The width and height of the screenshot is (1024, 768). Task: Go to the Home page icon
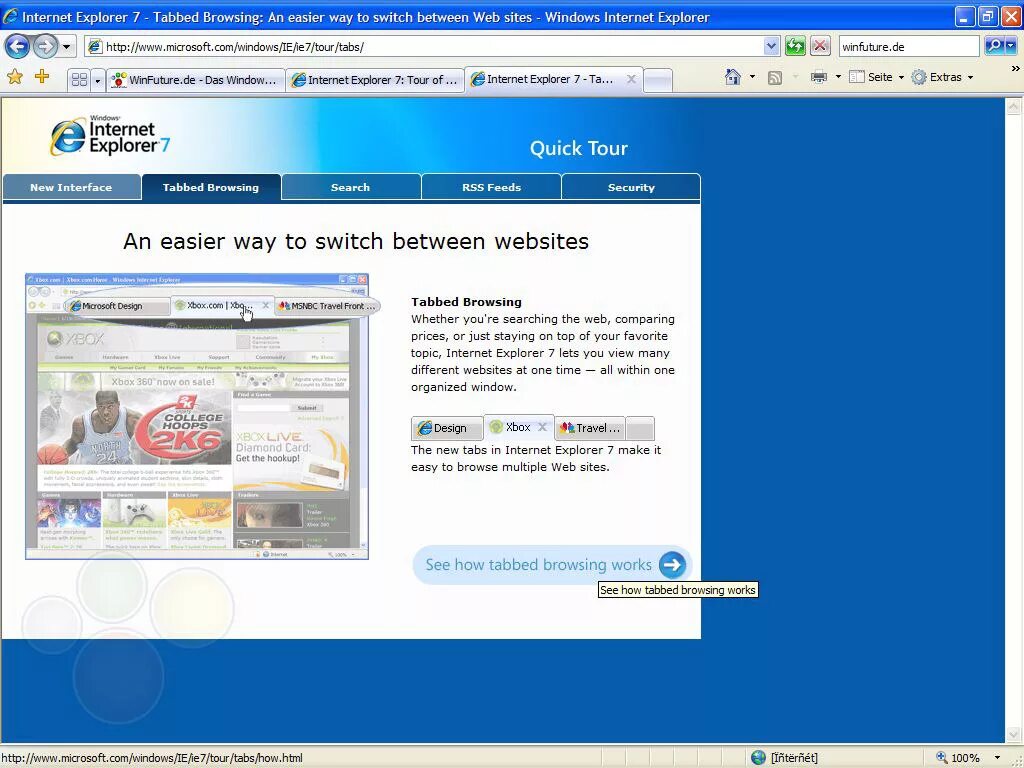click(x=733, y=77)
